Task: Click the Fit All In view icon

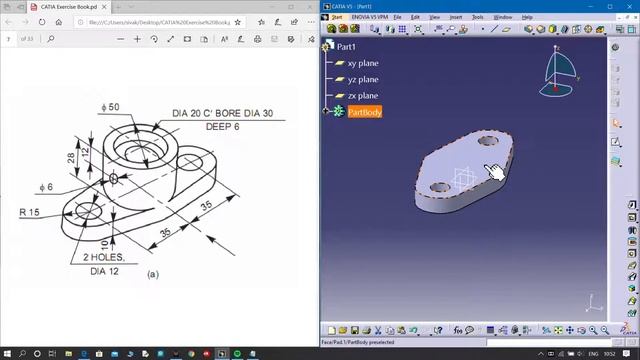Action: (x=558, y=330)
